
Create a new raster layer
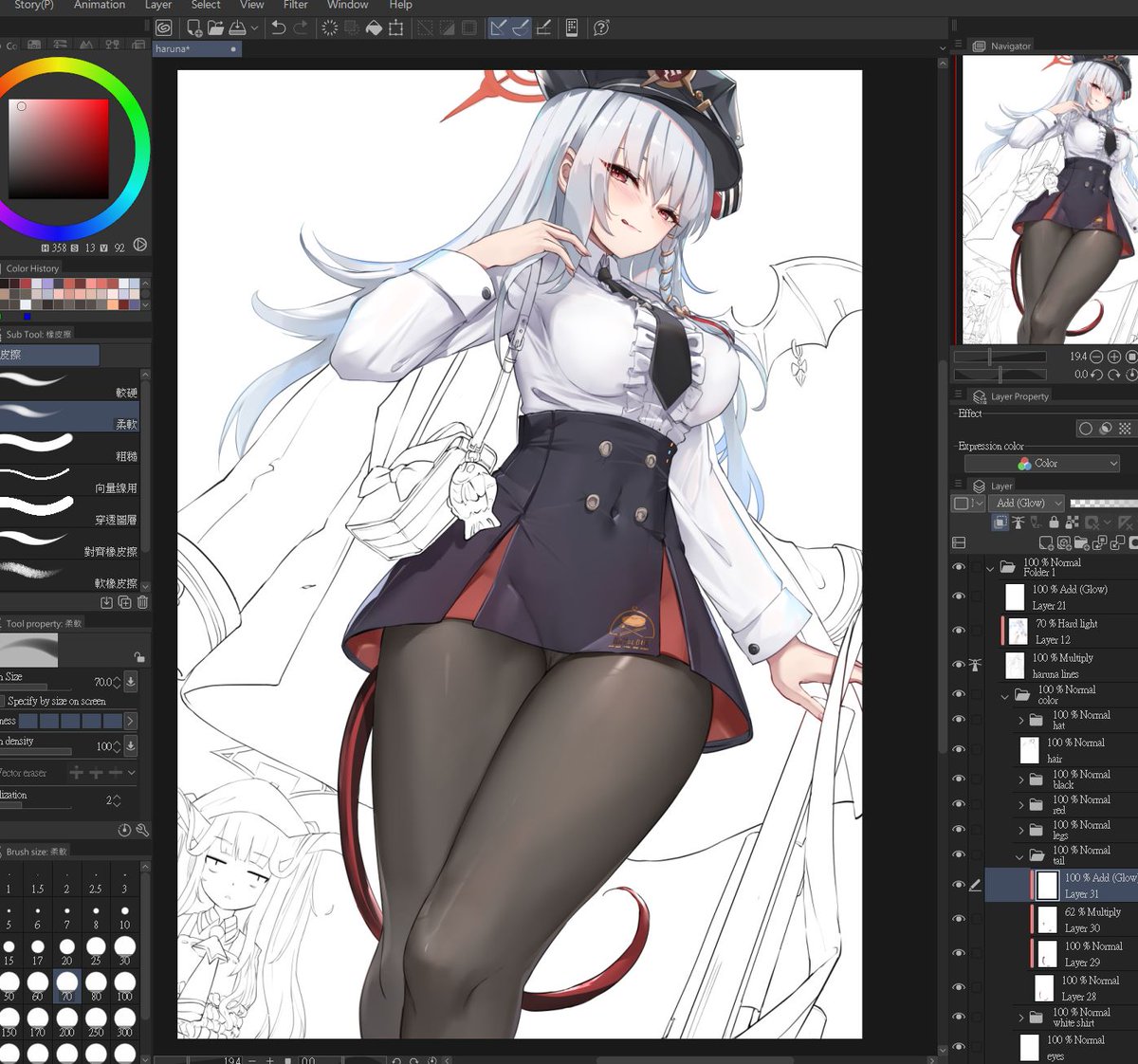pyautogui.click(x=1046, y=542)
